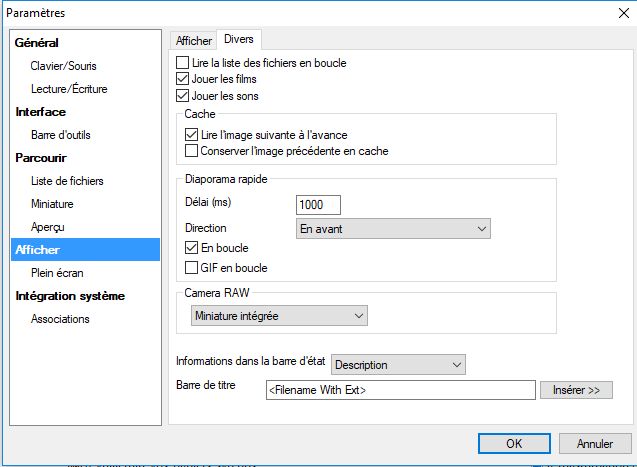Disable 'Lire l'image suivante à l'avance'

coord(192,134)
